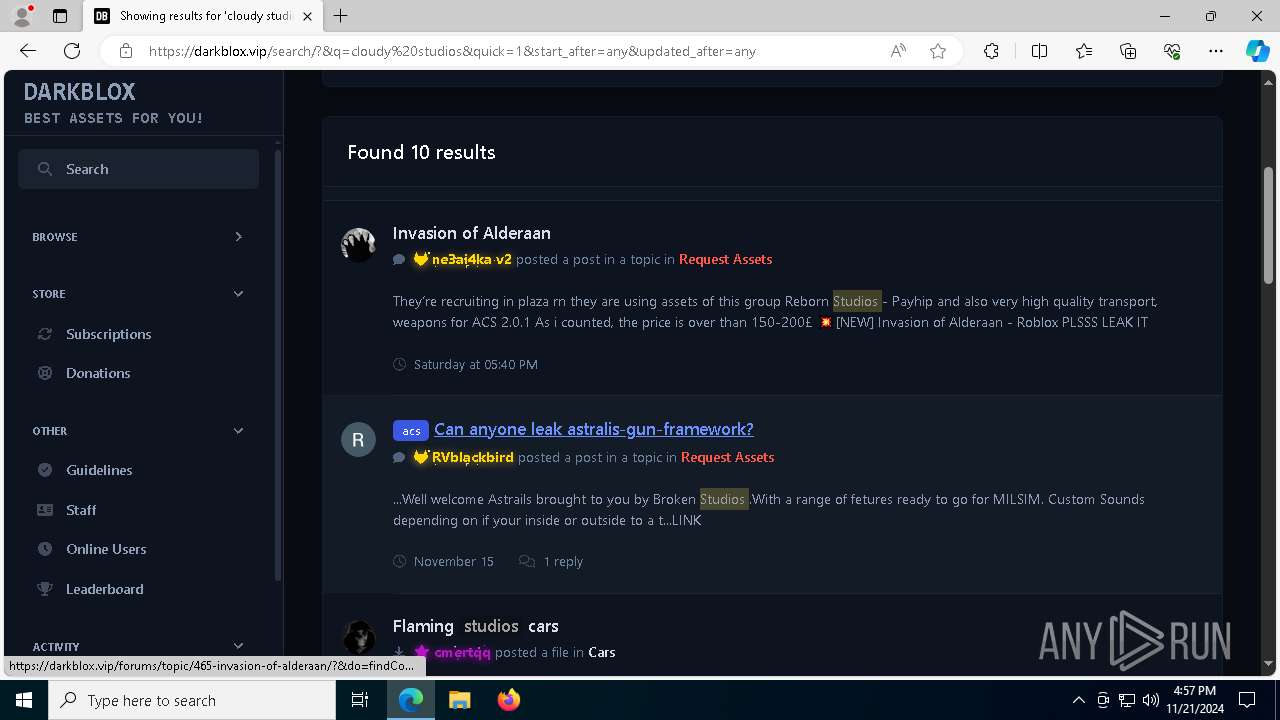Open ne3aj4ka v2 avatar image
Viewport: 1280px width, 720px height.
tap(358, 244)
